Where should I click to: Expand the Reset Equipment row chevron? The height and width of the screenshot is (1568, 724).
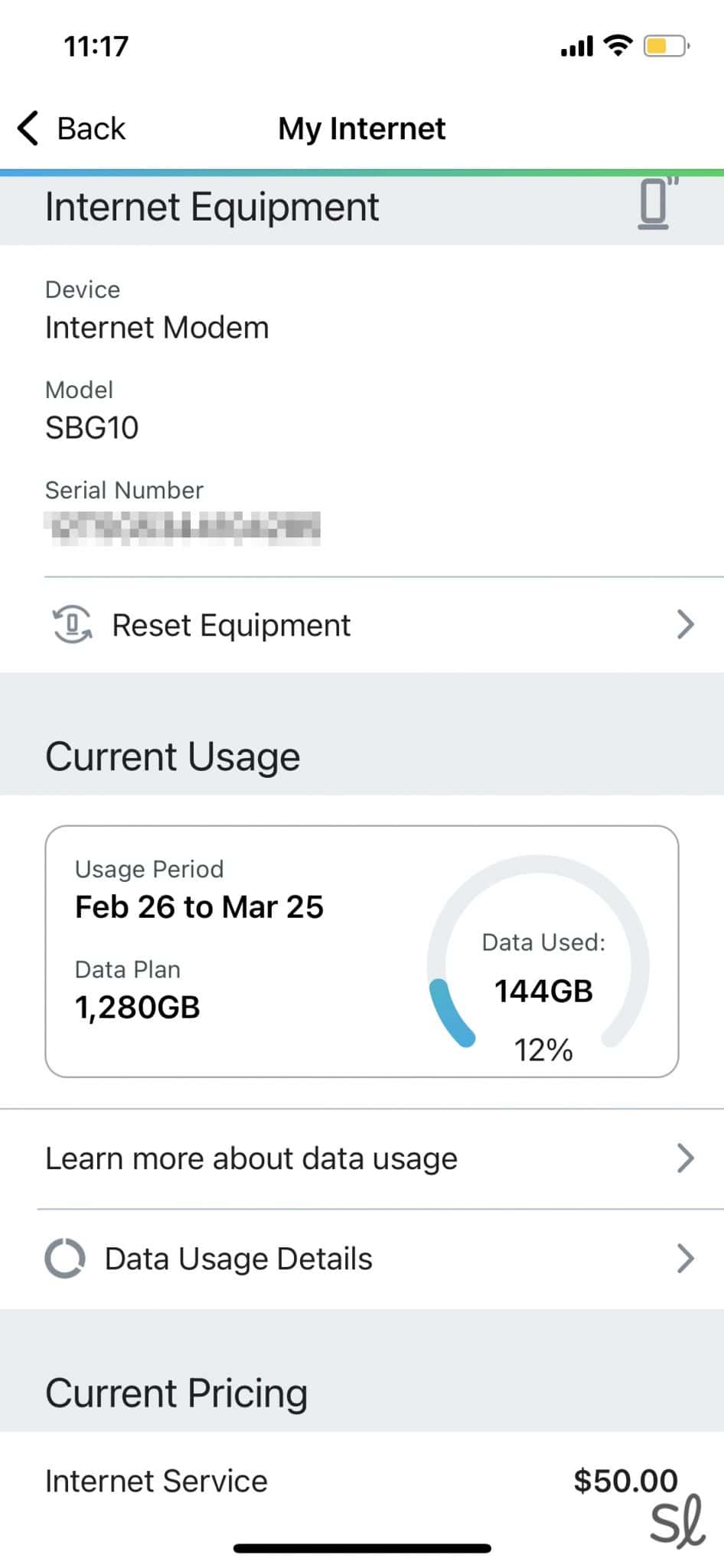685,625
